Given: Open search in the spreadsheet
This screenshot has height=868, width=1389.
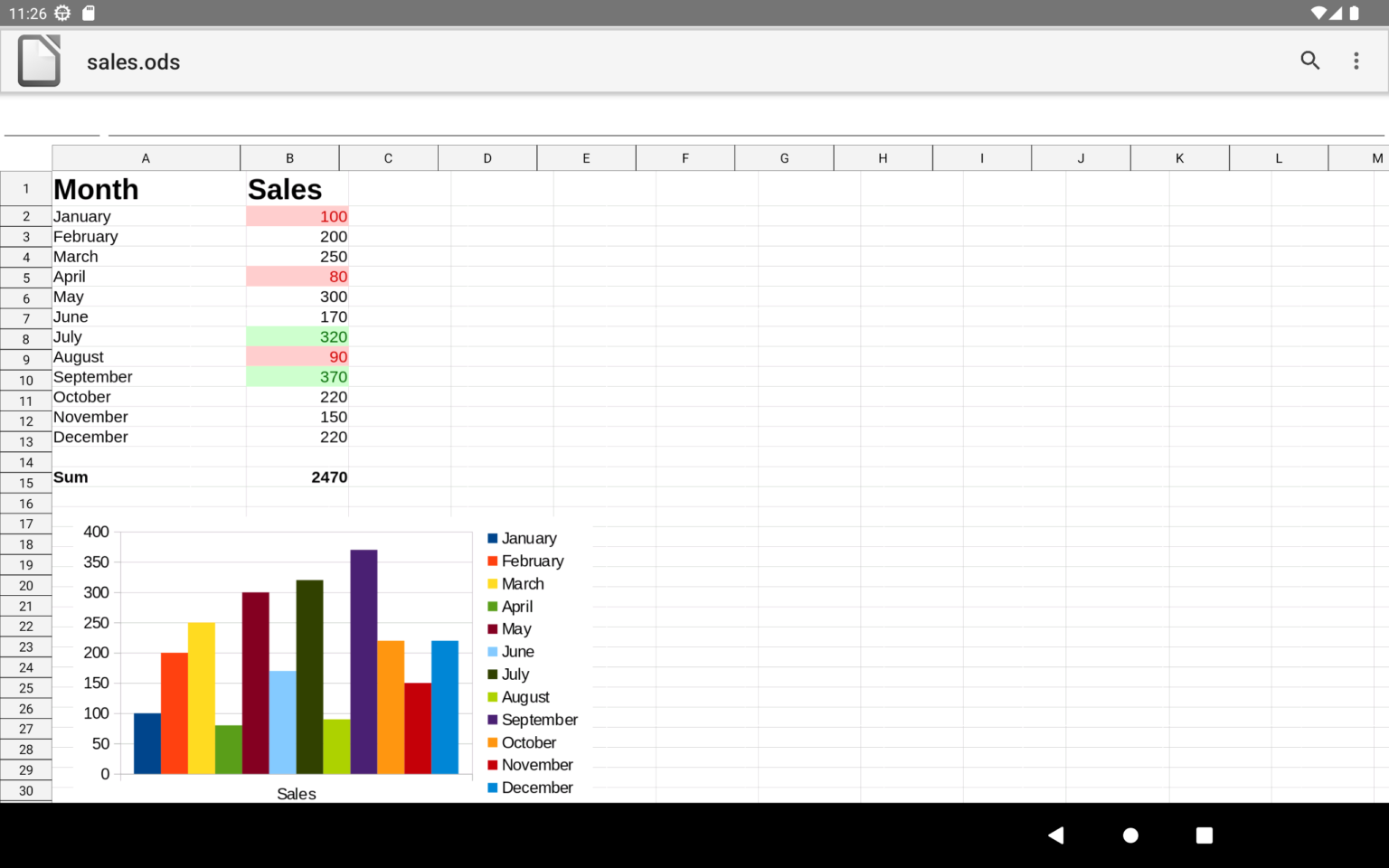Looking at the screenshot, I should coord(1309,61).
